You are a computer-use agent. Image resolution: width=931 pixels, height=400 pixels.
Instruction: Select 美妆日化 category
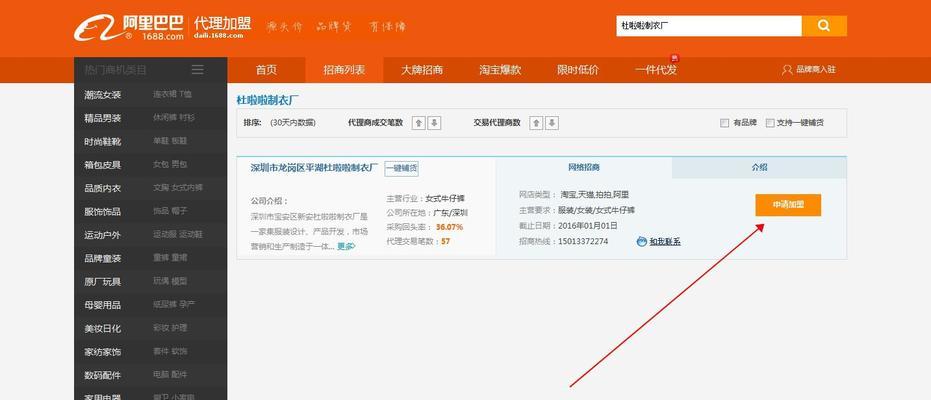click(103, 329)
